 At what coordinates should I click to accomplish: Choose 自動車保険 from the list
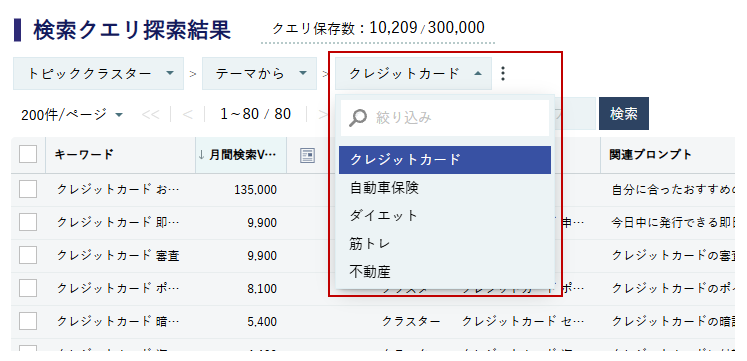[445, 188]
